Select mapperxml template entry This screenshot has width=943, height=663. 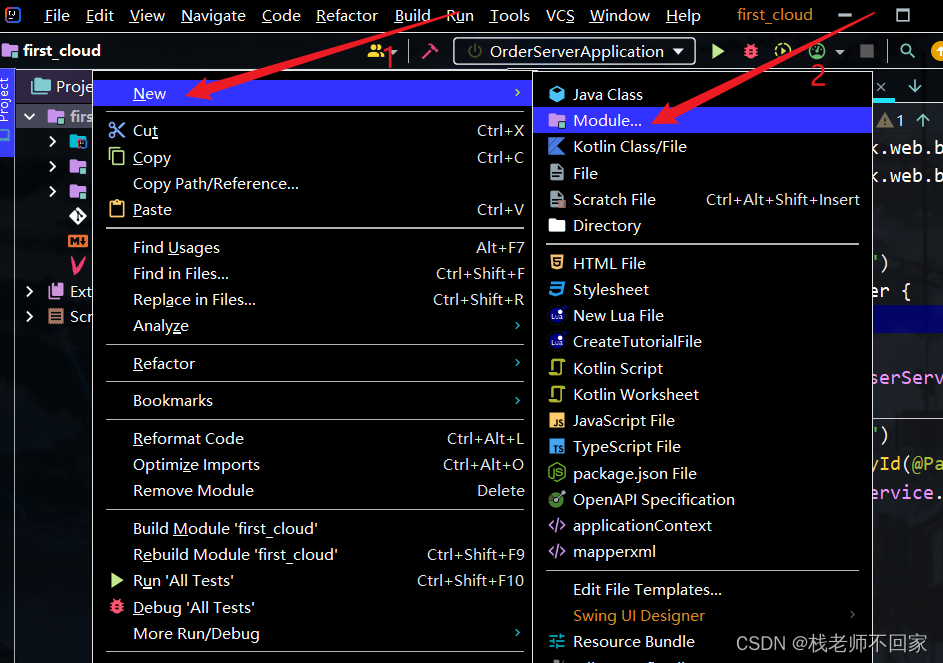[x=702, y=552]
